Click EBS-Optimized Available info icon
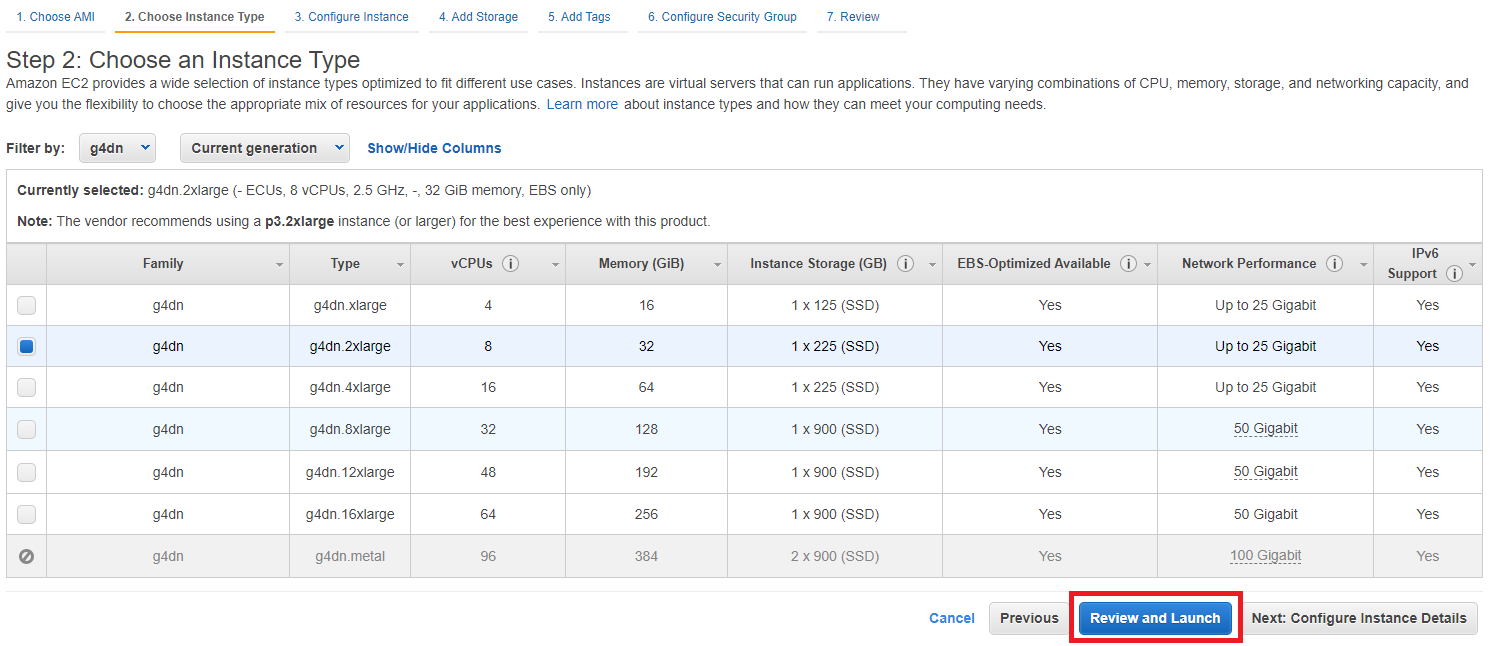This screenshot has width=1492, height=646. [x=1129, y=264]
